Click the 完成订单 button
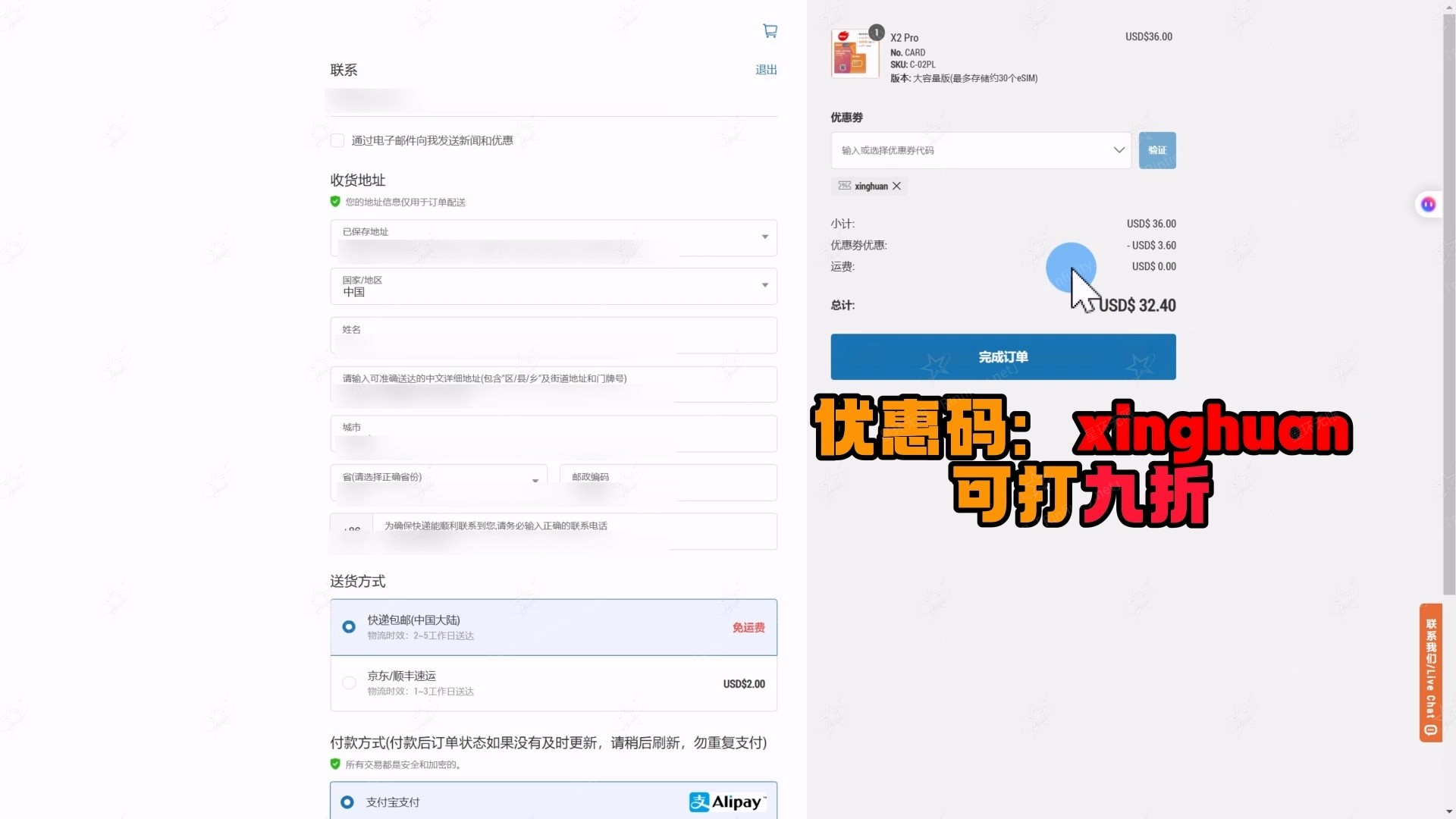Viewport: 1456px width, 819px height. (1003, 356)
